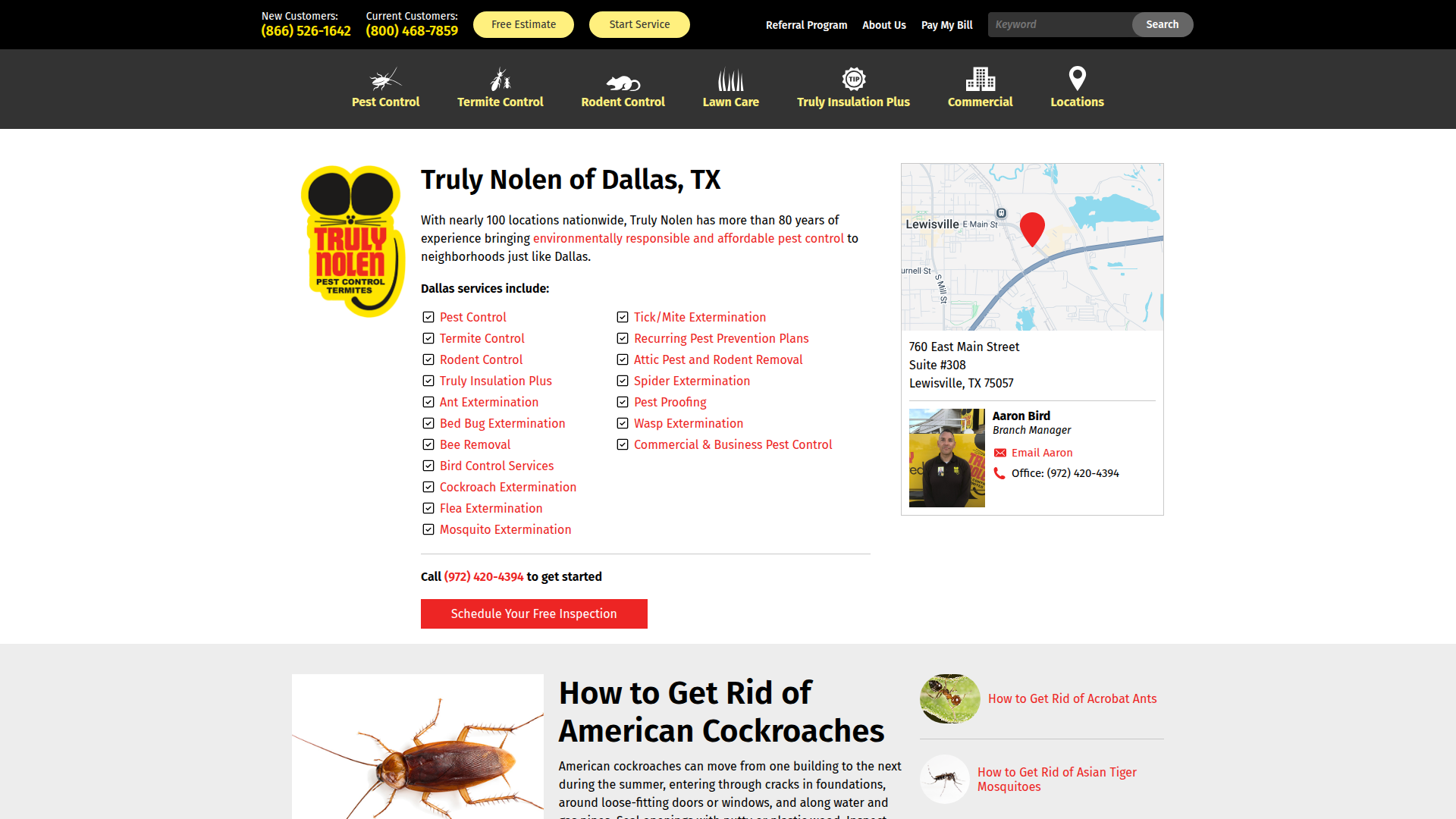Image resolution: width=1456 pixels, height=819 pixels.
Task: Click the Start Service button
Action: point(639,24)
